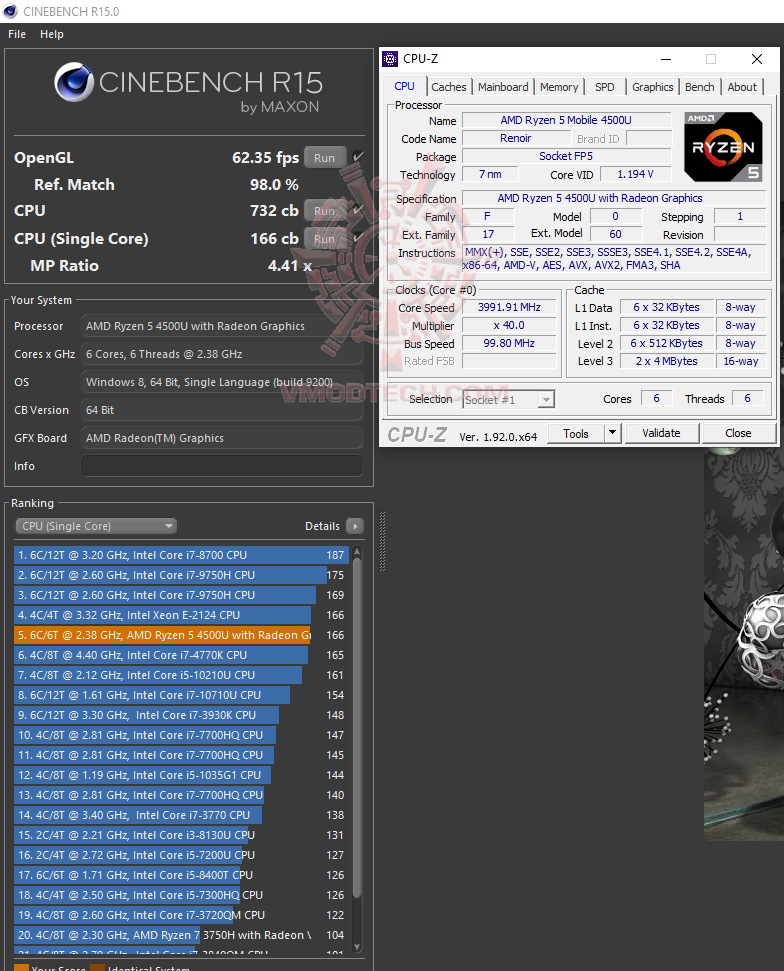Screen dimensions: 784x971
Task: Click the Package value Socket FP5
Action: pos(566,156)
